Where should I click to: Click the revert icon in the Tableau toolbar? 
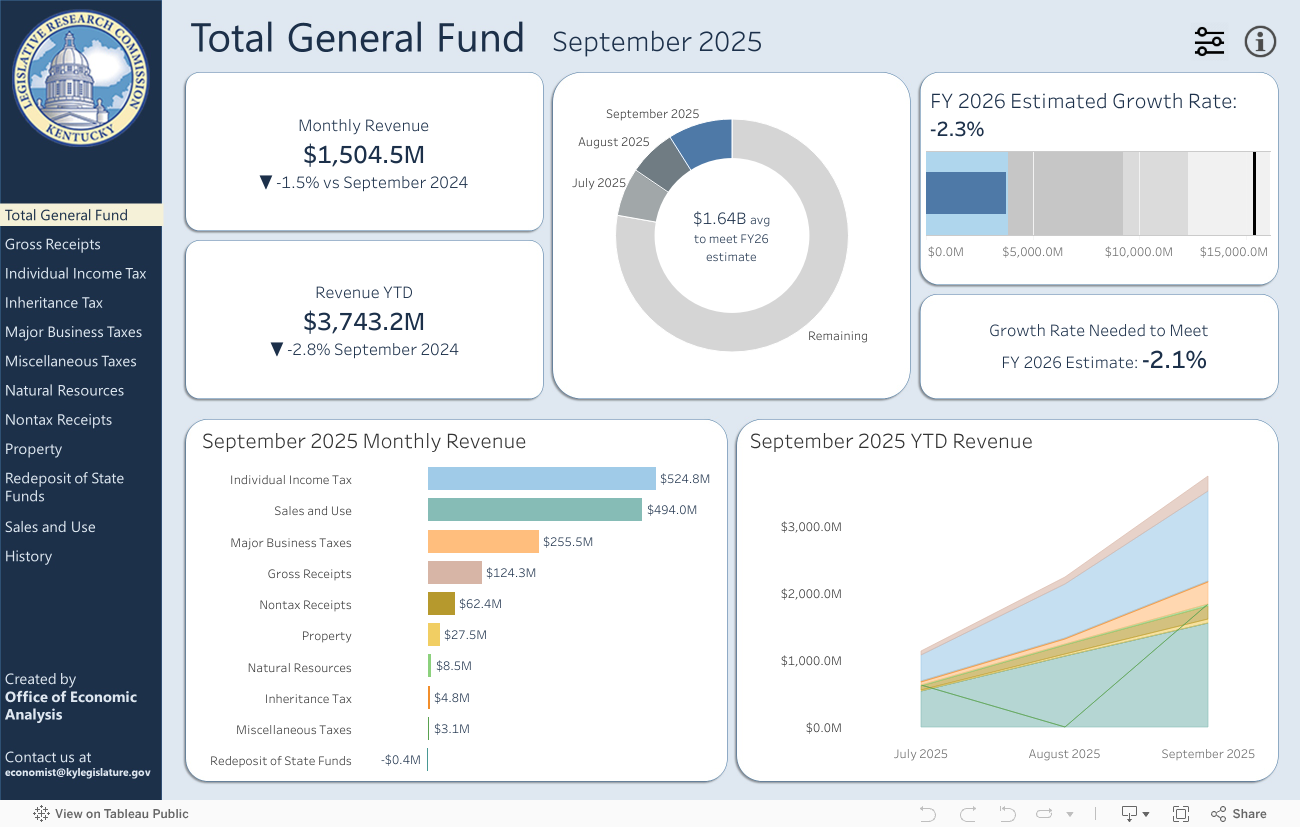pyautogui.click(x=1007, y=814)
